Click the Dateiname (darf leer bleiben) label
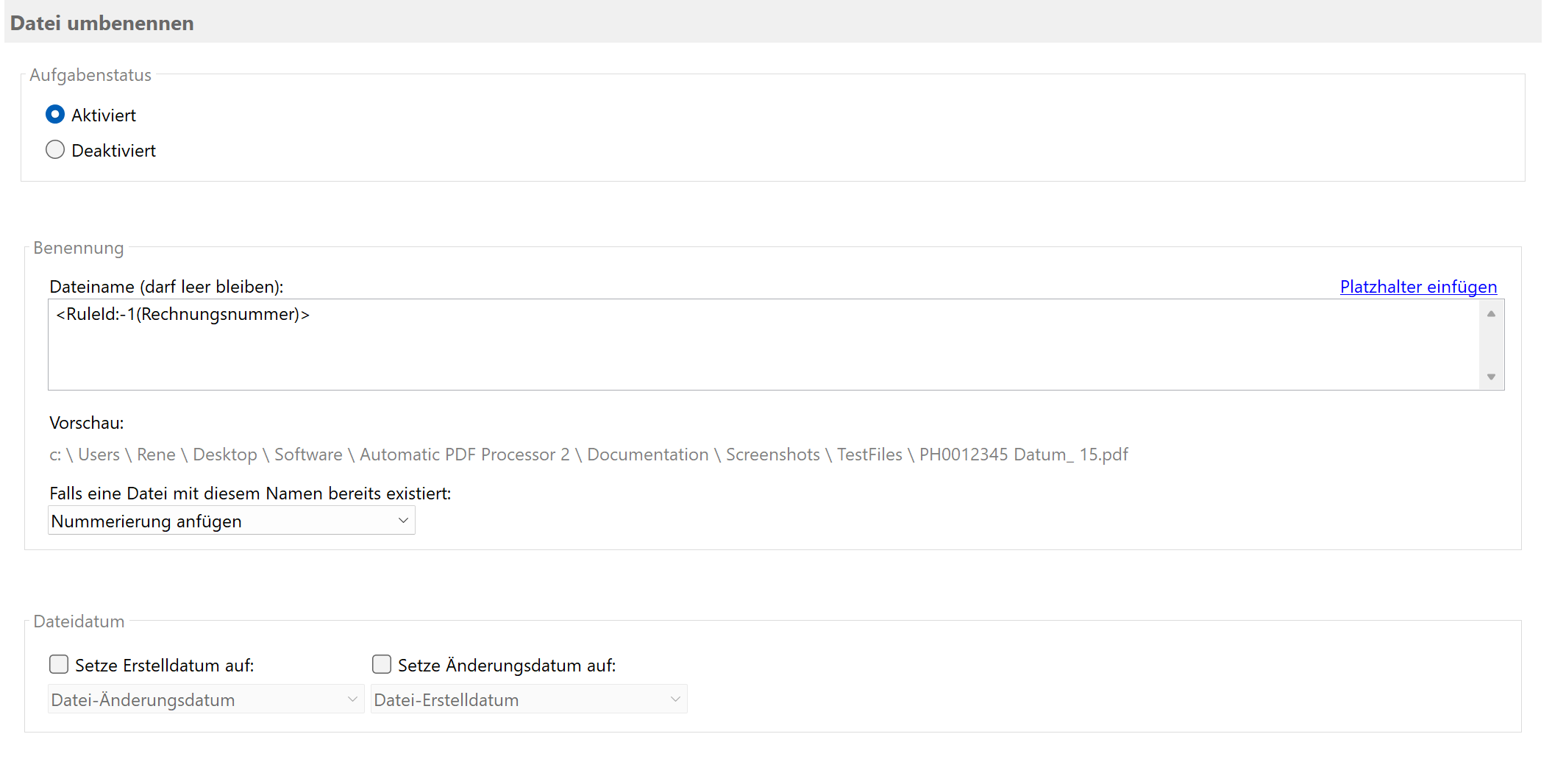Viewport: 1552px width, 784px height. tap(166, 287)
